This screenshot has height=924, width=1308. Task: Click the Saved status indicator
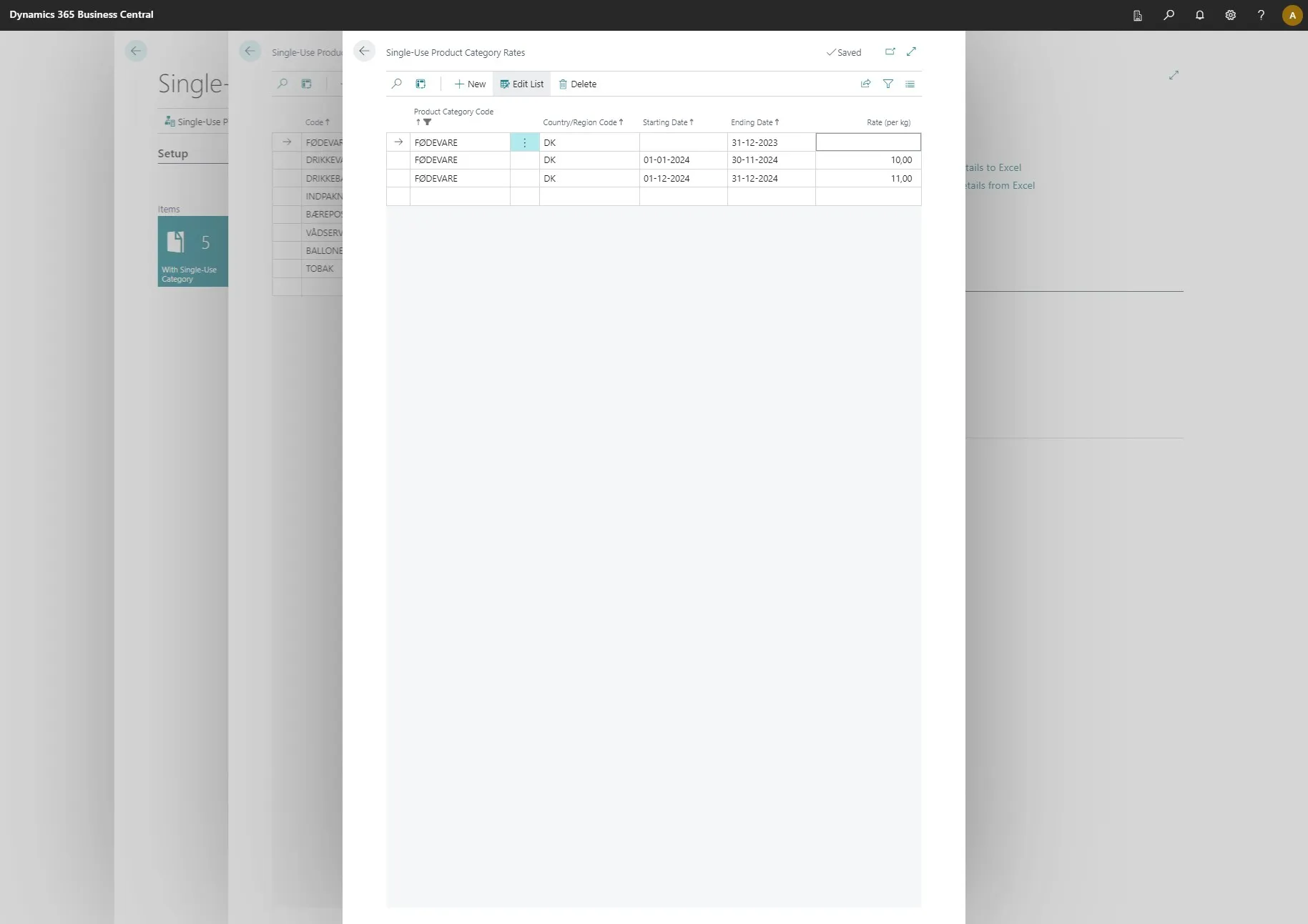click(x=844, y=52)
